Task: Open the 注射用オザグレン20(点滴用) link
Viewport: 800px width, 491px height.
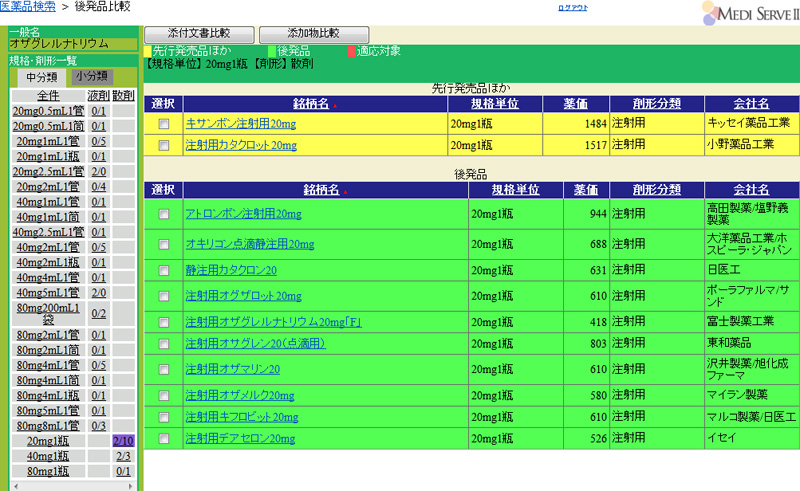Action: point(256,343)
